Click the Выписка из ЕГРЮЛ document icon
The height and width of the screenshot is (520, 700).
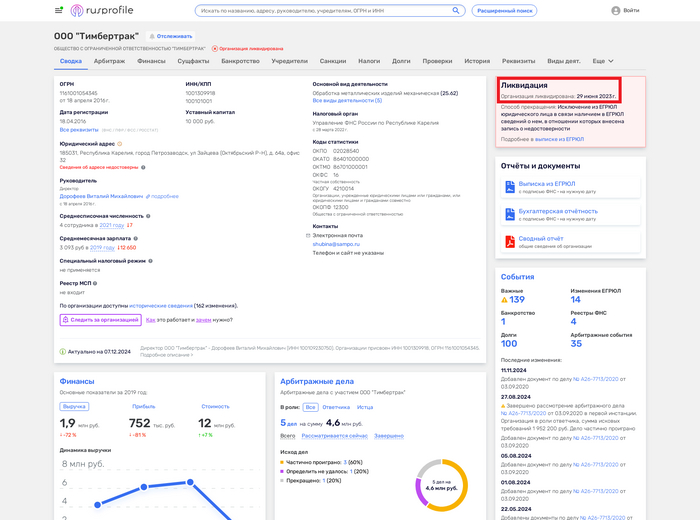(509, 187)
